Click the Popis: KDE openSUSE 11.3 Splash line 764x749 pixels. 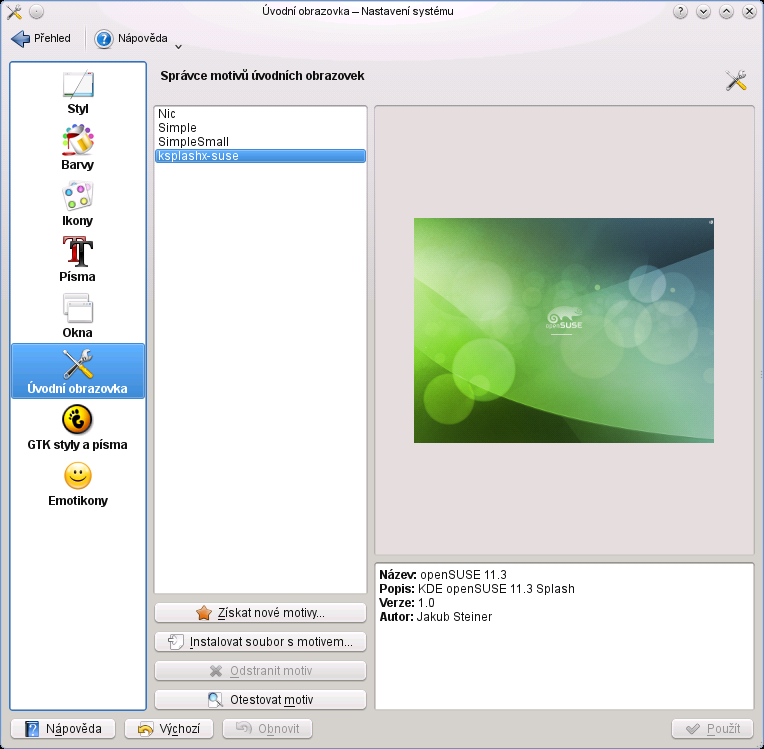pyautogui.click(x=477, y=589)
